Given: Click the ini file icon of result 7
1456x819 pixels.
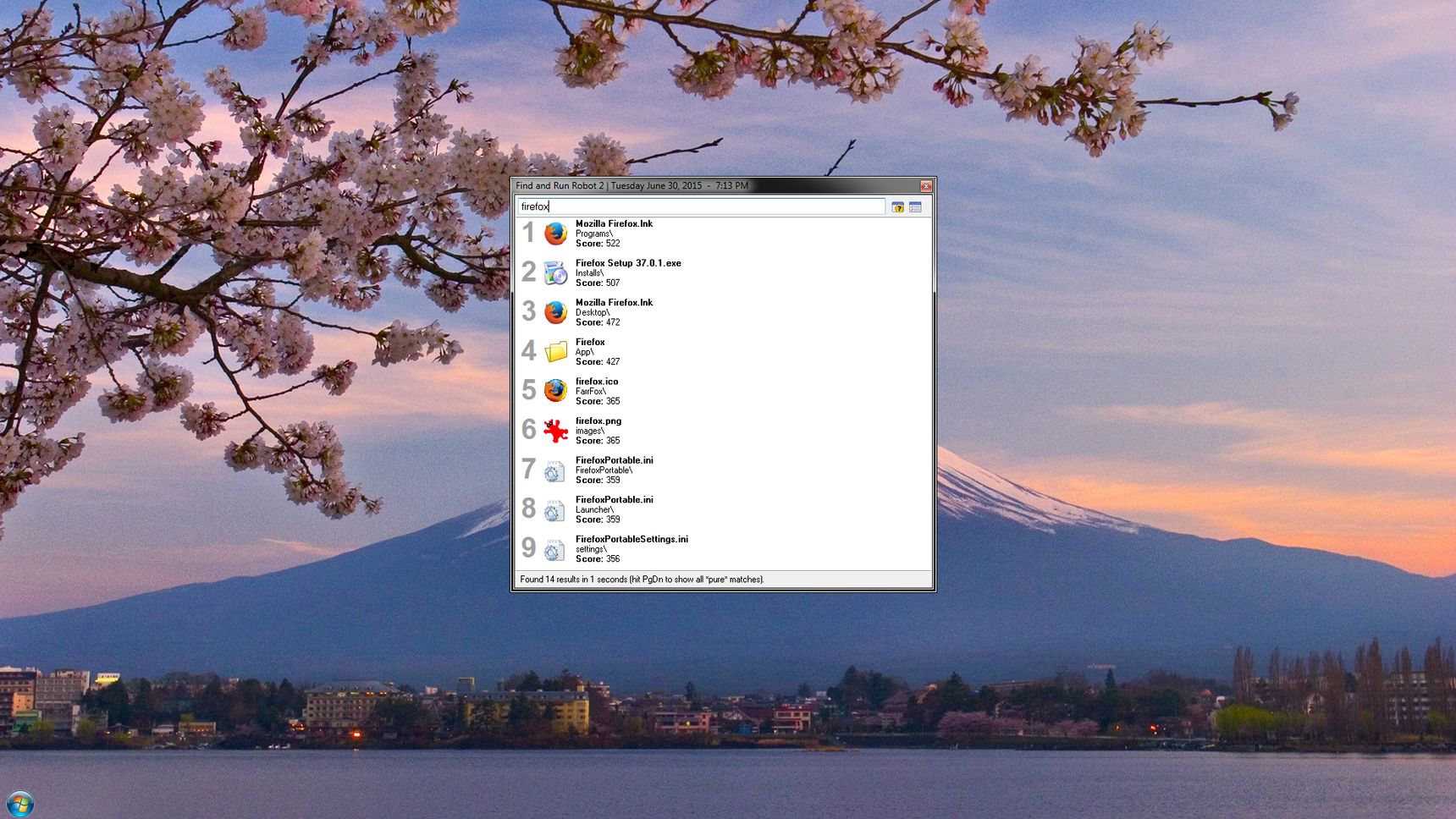Looking at the screenshot, I should click(554, 470).
